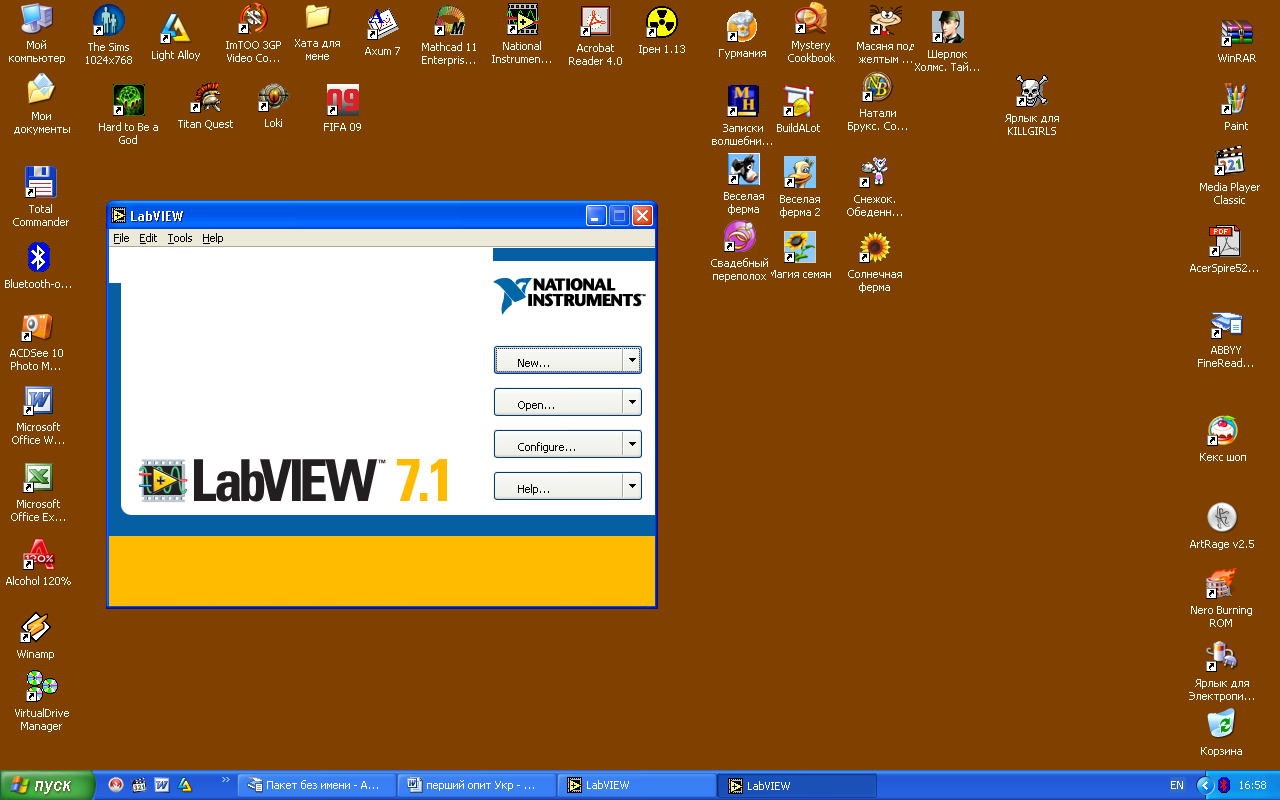Select the ACDSee 10 Photo Manager icon

[x=37, y=342]
